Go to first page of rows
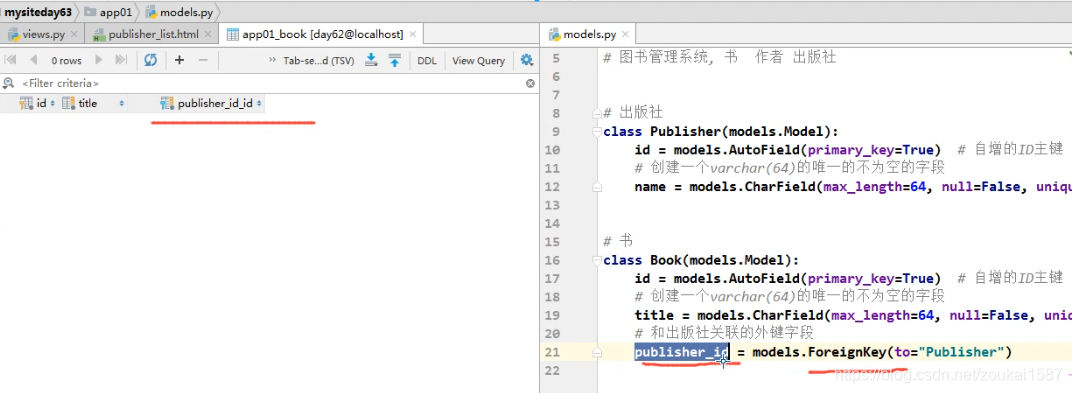This screenshot has width=1072, height=393. [11, 60]
